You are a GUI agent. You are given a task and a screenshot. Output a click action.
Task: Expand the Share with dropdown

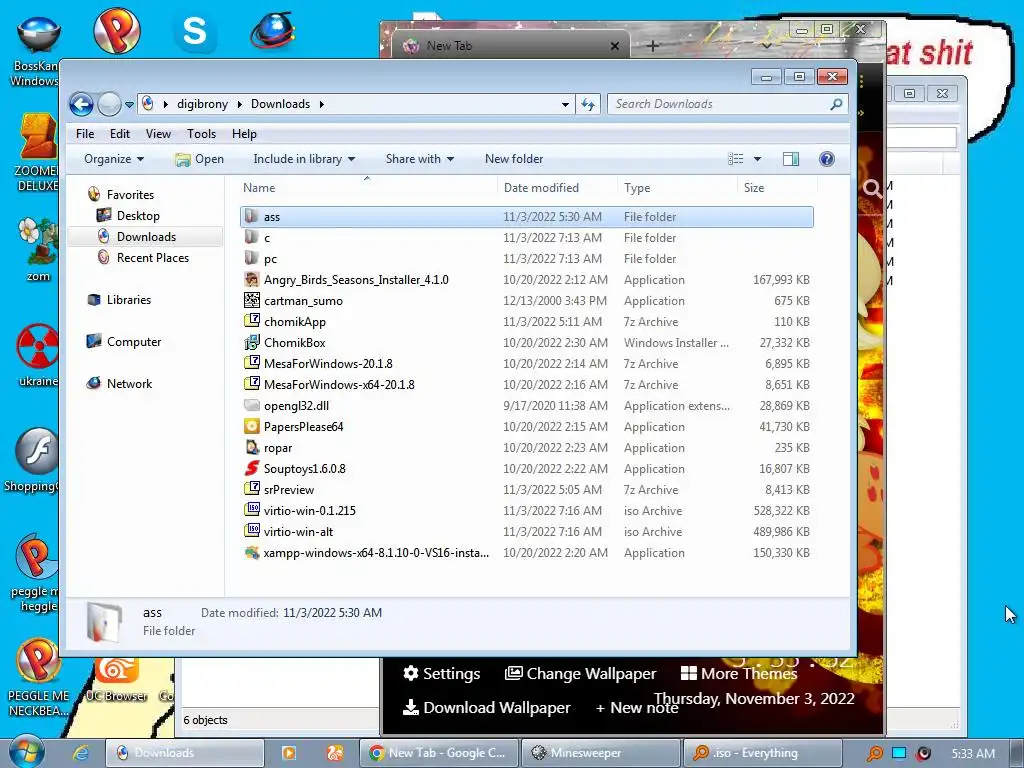(419, 159)
